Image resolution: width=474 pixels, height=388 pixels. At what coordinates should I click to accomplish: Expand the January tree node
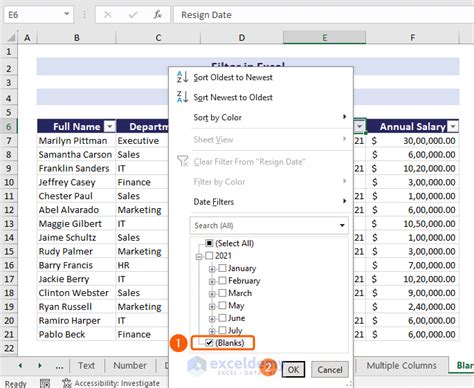(212, 269)
